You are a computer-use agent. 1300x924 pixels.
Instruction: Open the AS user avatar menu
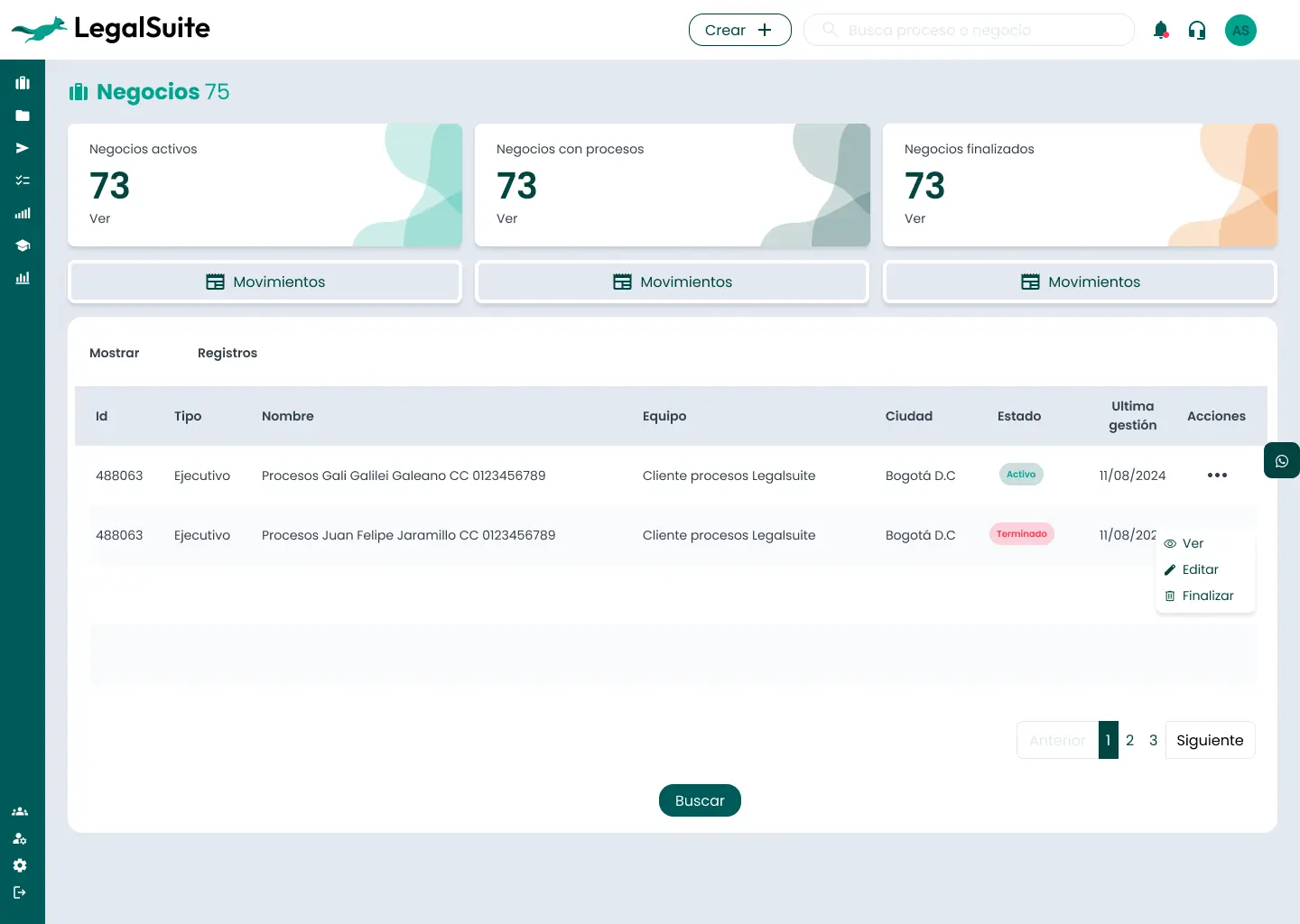pyautogui.click(x=1240, y=31)
